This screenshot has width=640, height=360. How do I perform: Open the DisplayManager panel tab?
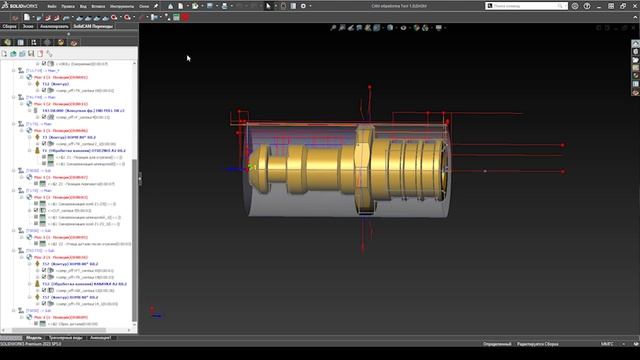click(x=61, y=42)
